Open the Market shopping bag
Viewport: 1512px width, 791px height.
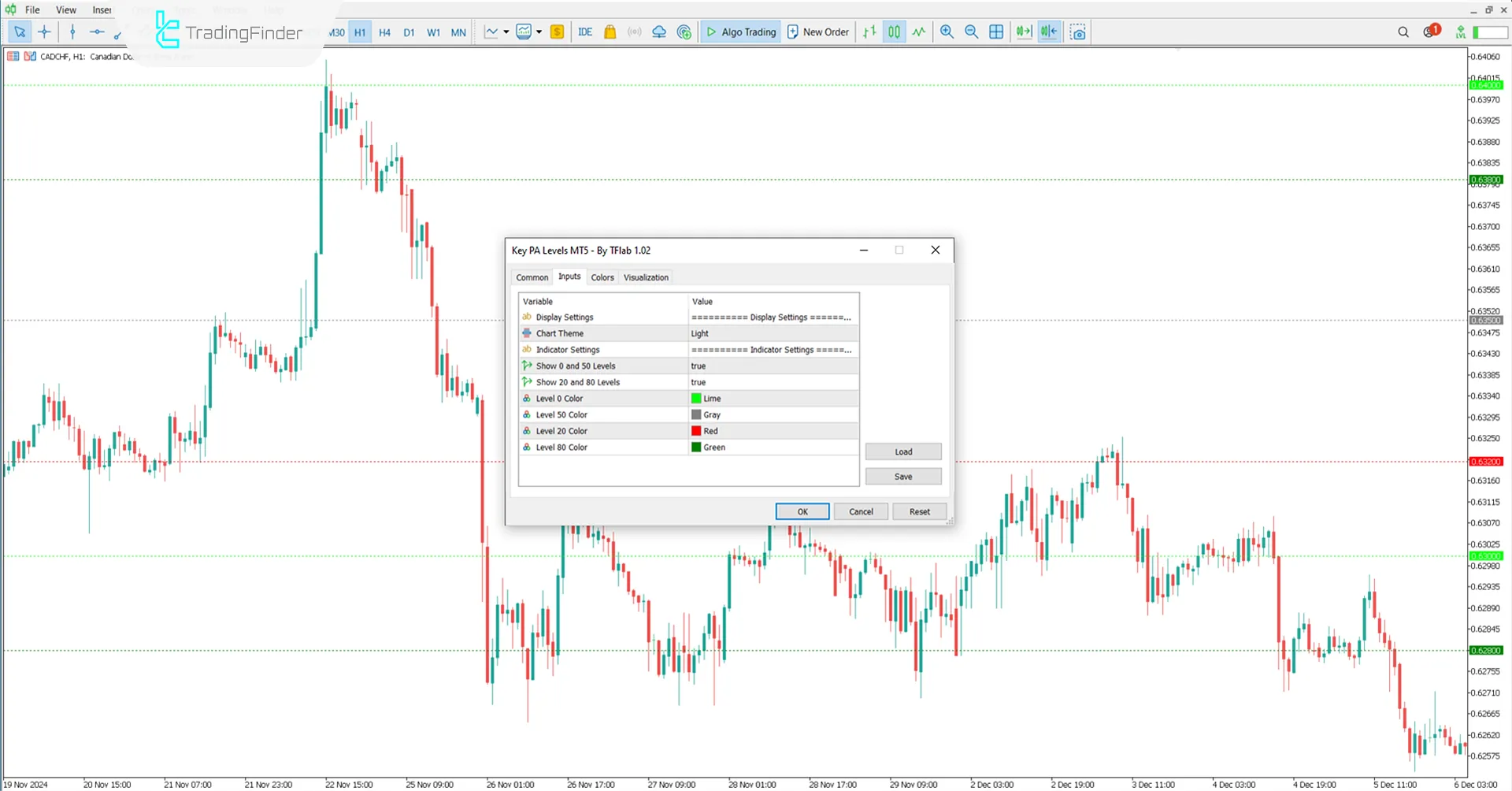click(x=610, y=32)
